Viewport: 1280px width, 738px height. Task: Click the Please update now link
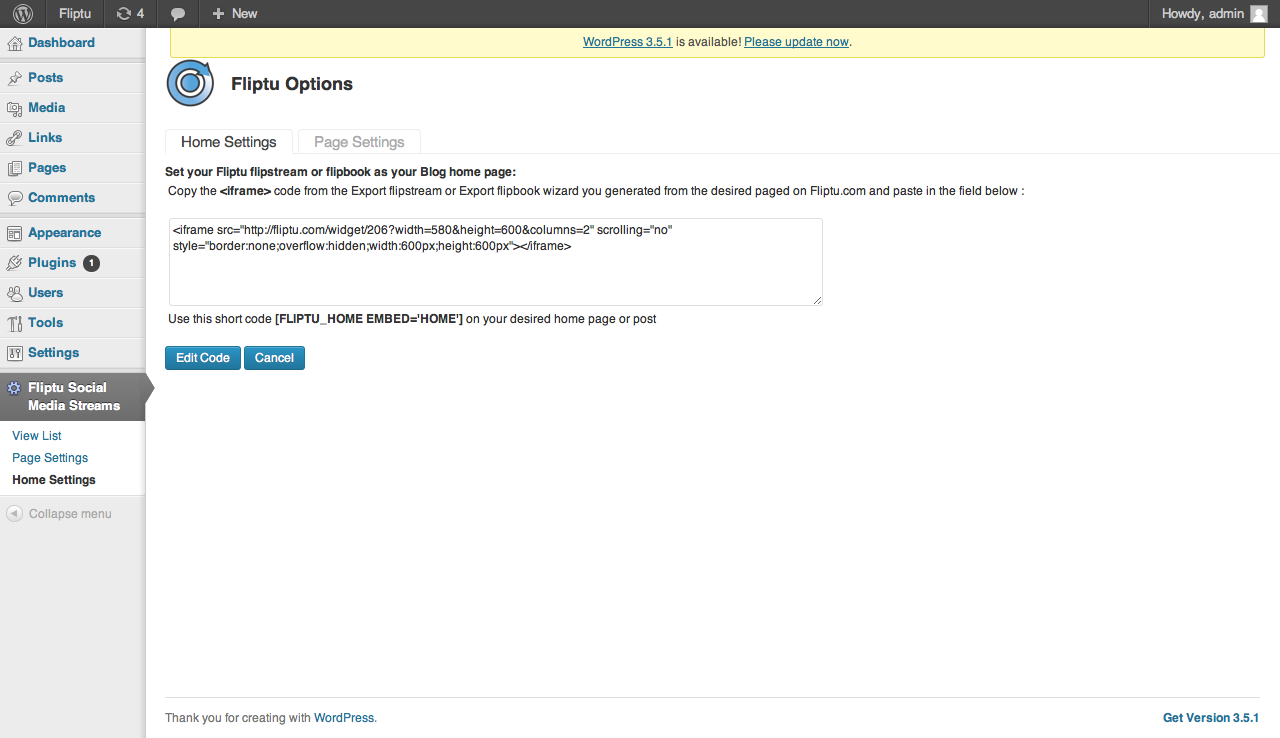coord(796,42)
